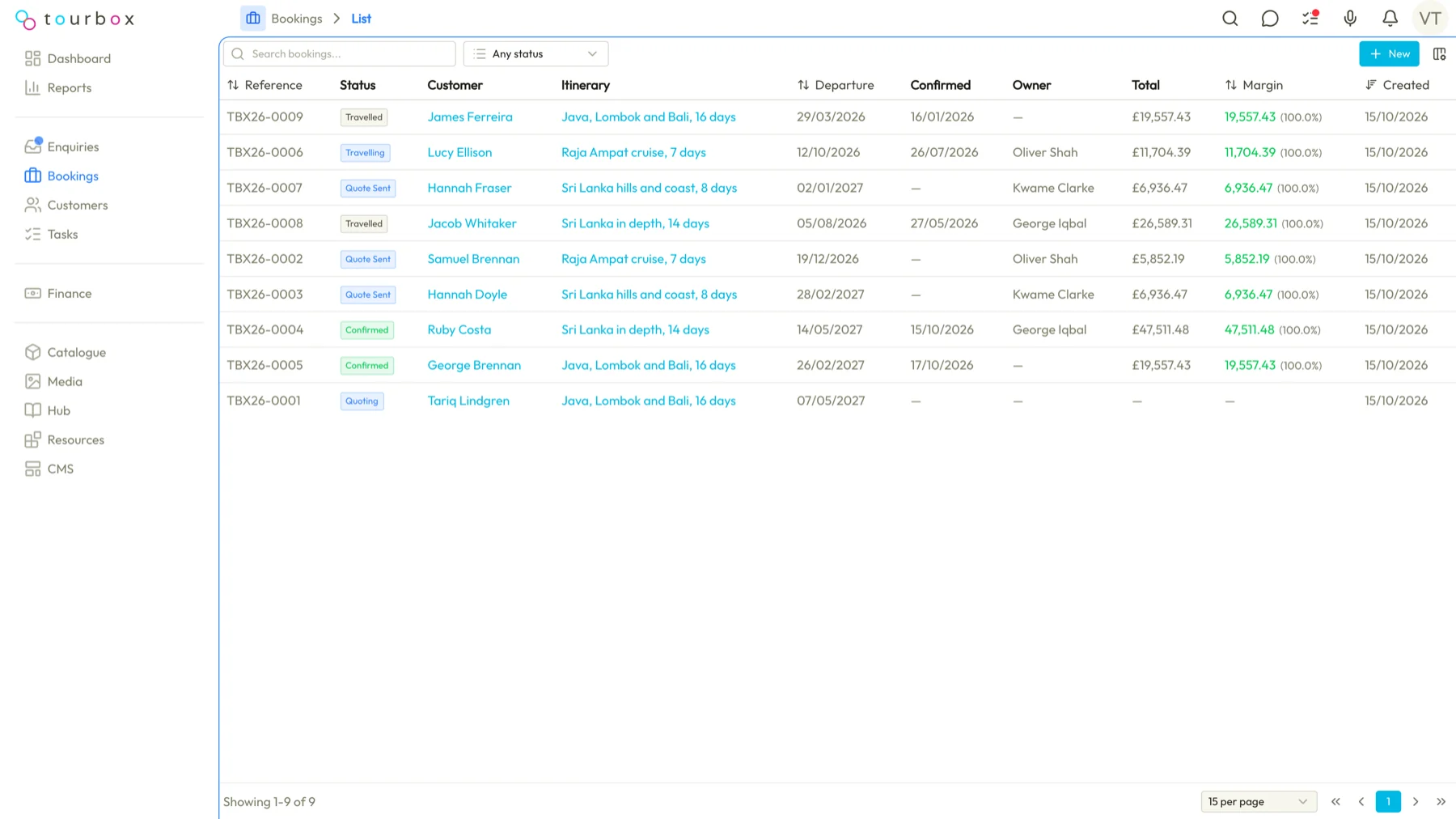Click the List breadcrumb link
The height and width of the screenshot is (819, 1456).
[x=362, y=19]
